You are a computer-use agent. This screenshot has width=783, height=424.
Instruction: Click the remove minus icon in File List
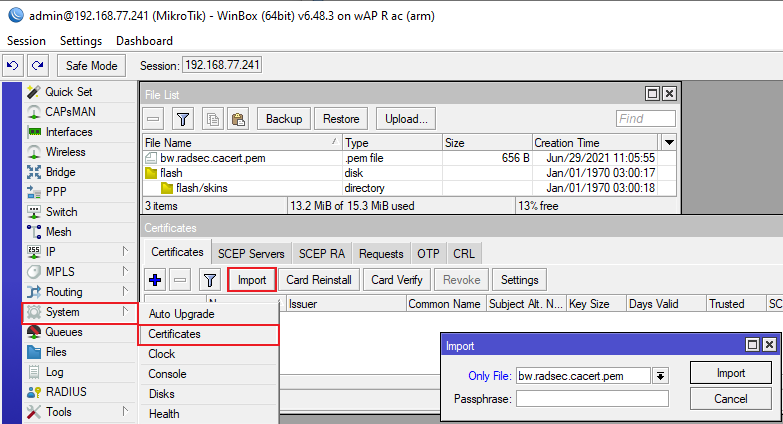[x=155, y=119]
